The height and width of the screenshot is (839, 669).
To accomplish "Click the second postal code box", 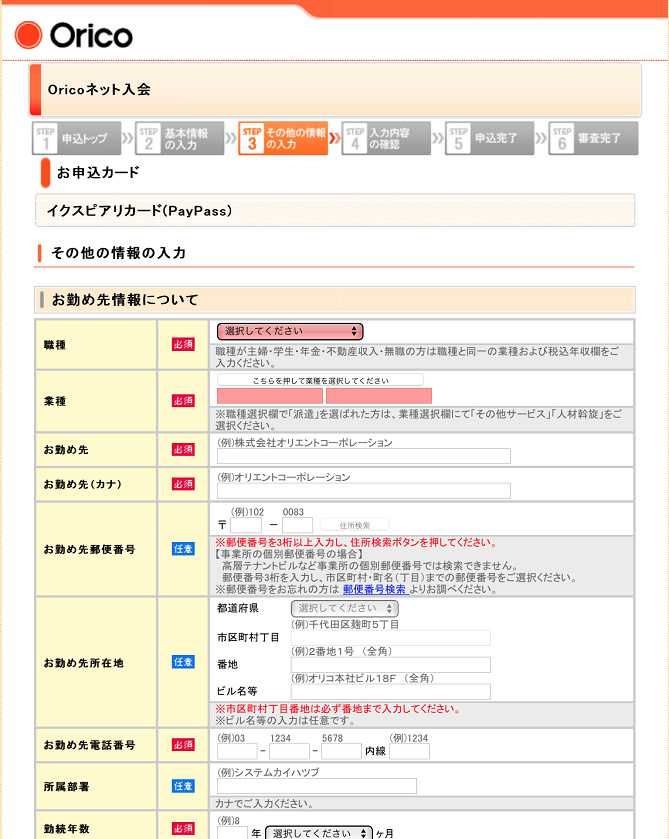I will pos(297,525).
